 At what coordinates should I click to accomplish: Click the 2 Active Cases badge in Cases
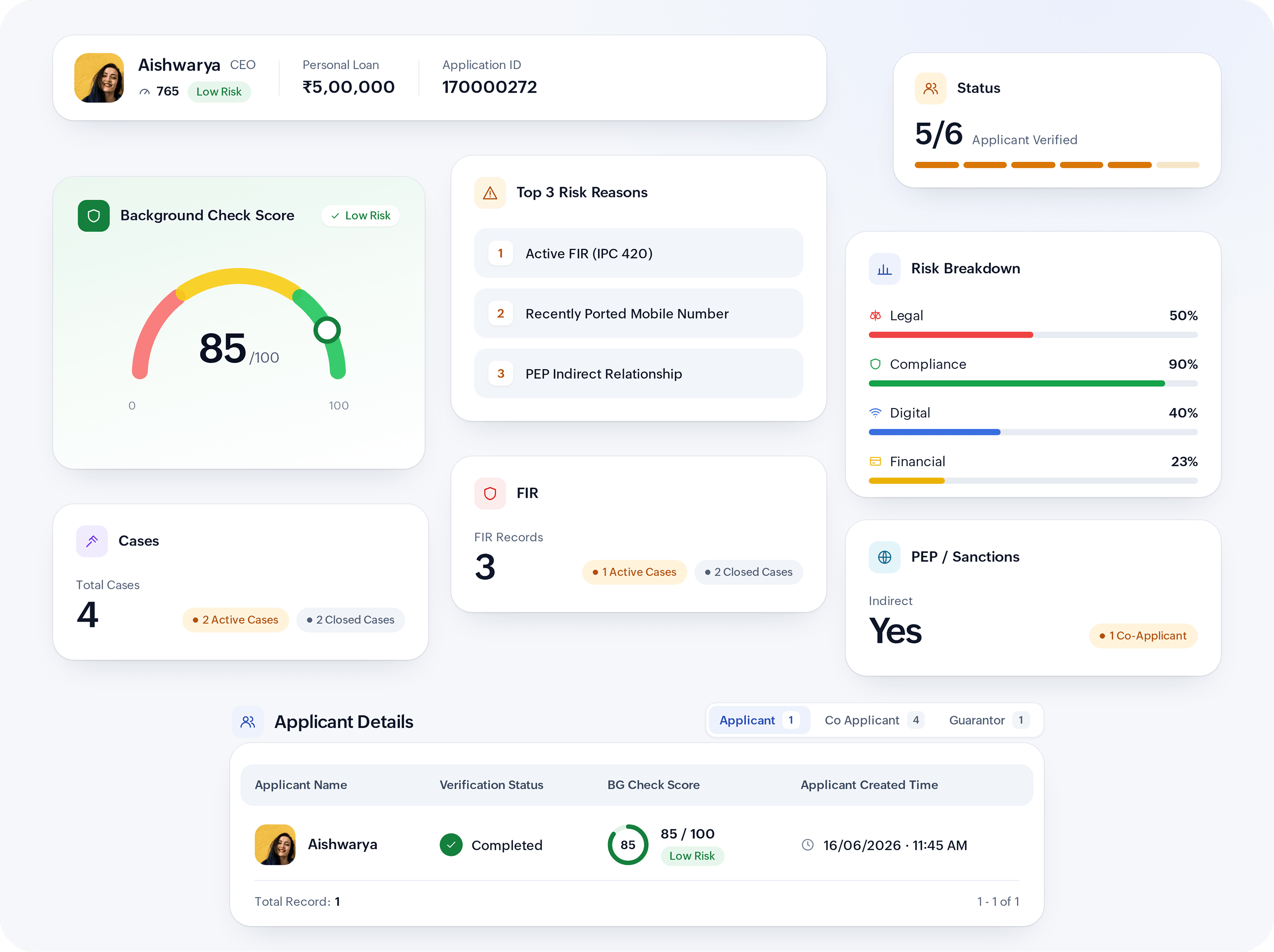tap(236, 620)
